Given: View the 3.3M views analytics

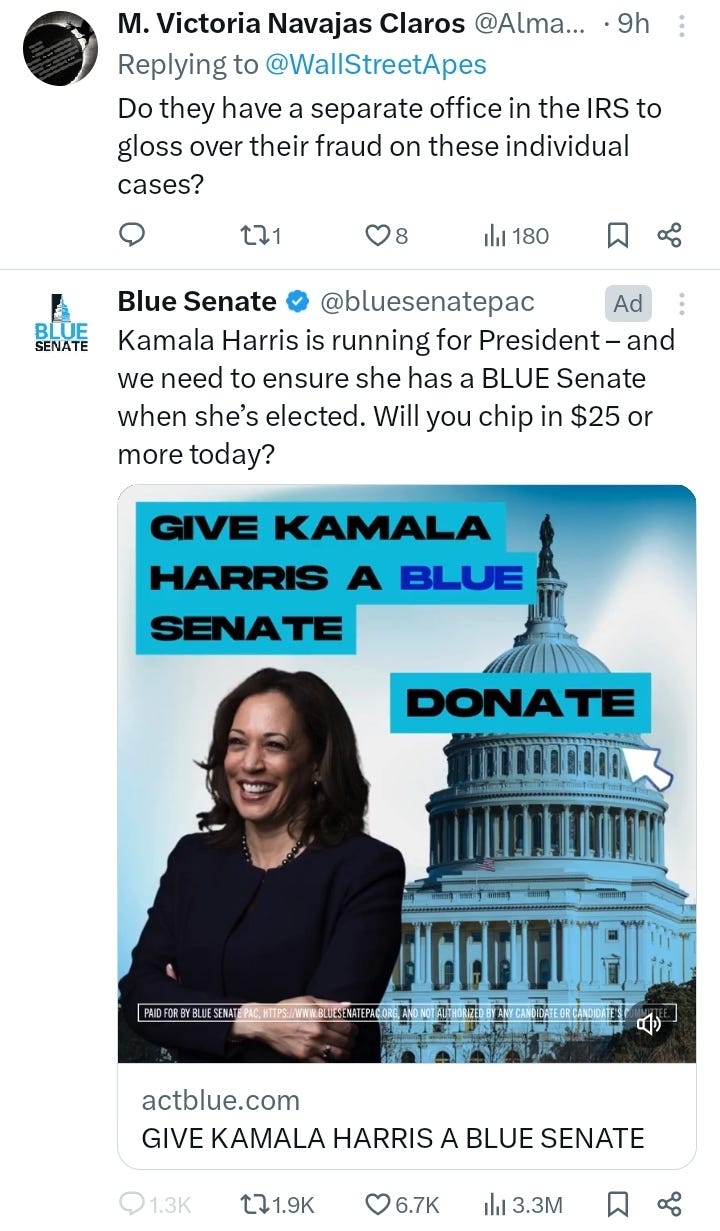Looking at the screenshot, I should [x=523, y=1204].
